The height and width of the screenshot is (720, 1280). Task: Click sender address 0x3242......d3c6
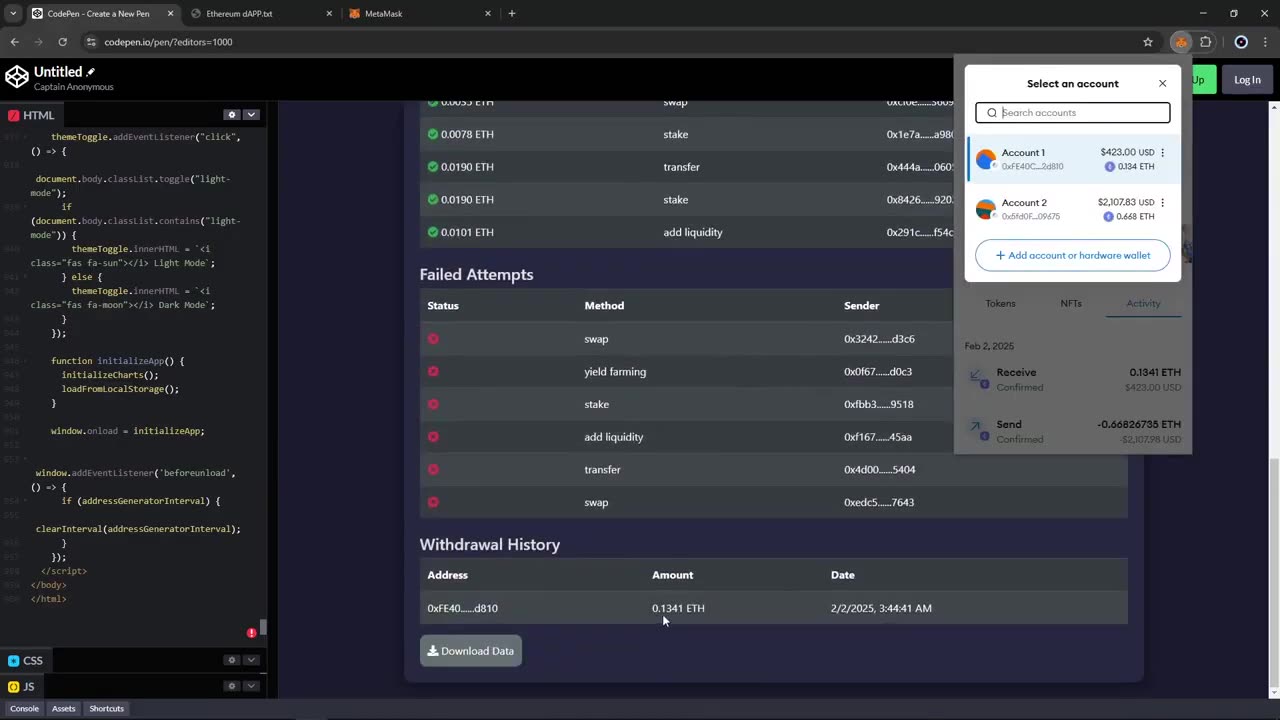point(879,339)
